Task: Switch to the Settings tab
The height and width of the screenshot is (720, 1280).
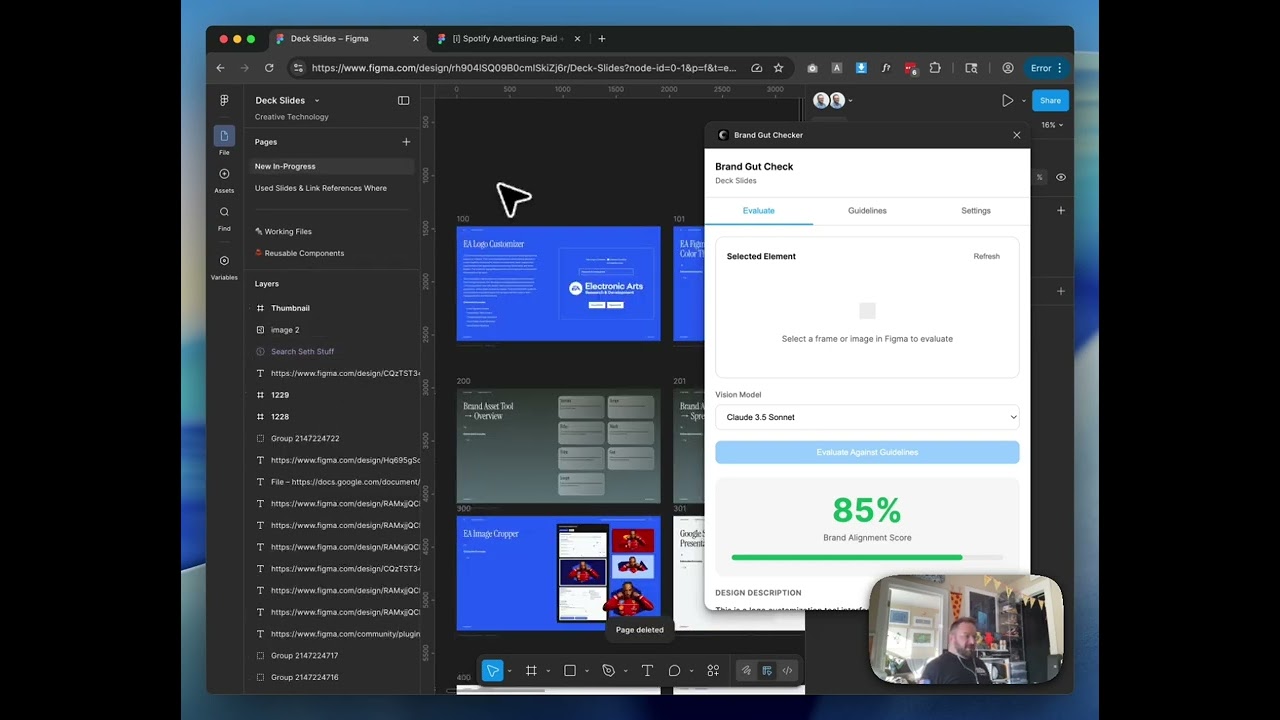Action: [x=976, y=211]
